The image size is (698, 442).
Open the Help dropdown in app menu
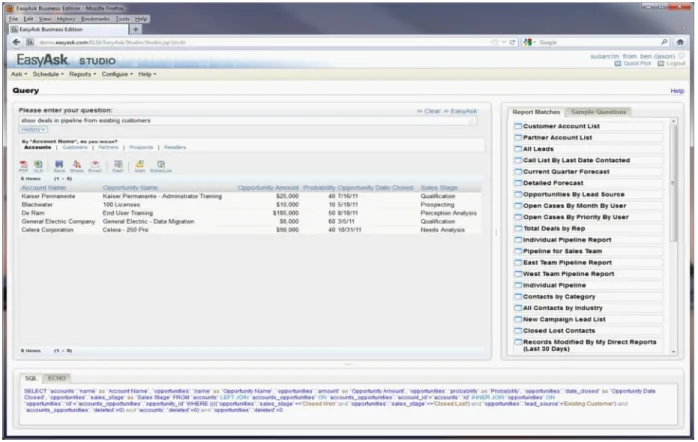pyautogui.click(x=147, y=74)
